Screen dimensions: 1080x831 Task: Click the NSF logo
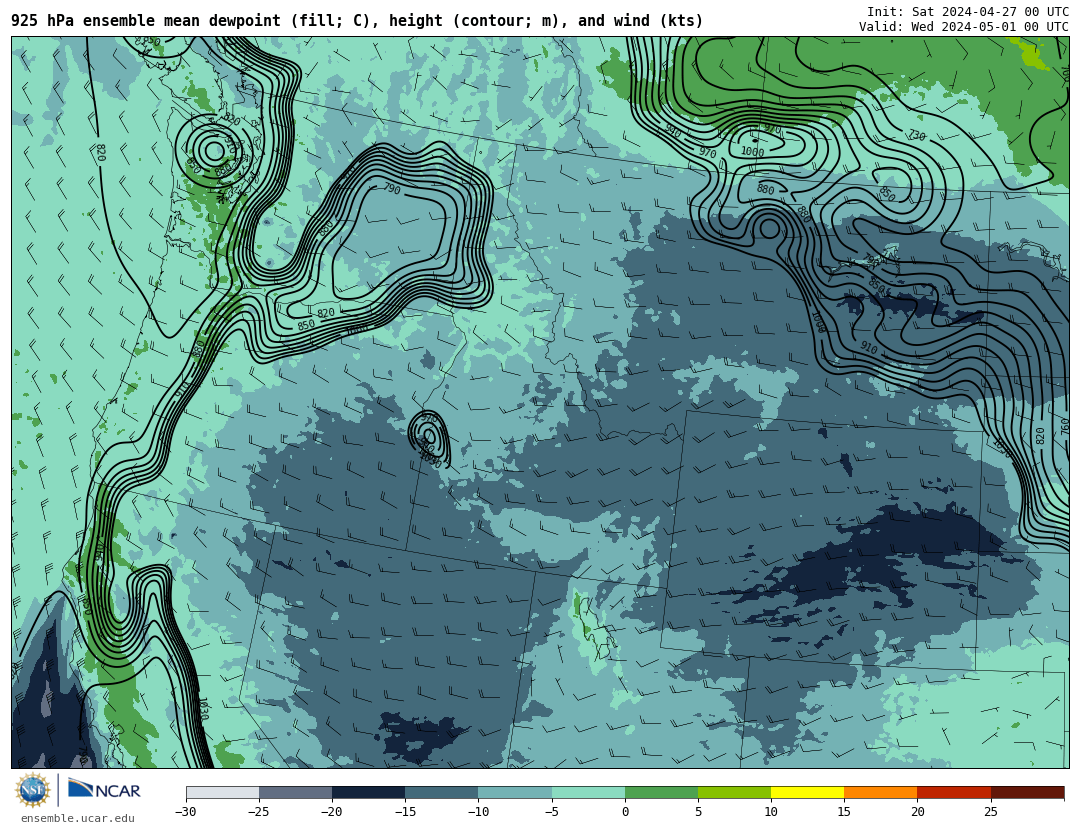pyautogui.click(x=32, y=790)
